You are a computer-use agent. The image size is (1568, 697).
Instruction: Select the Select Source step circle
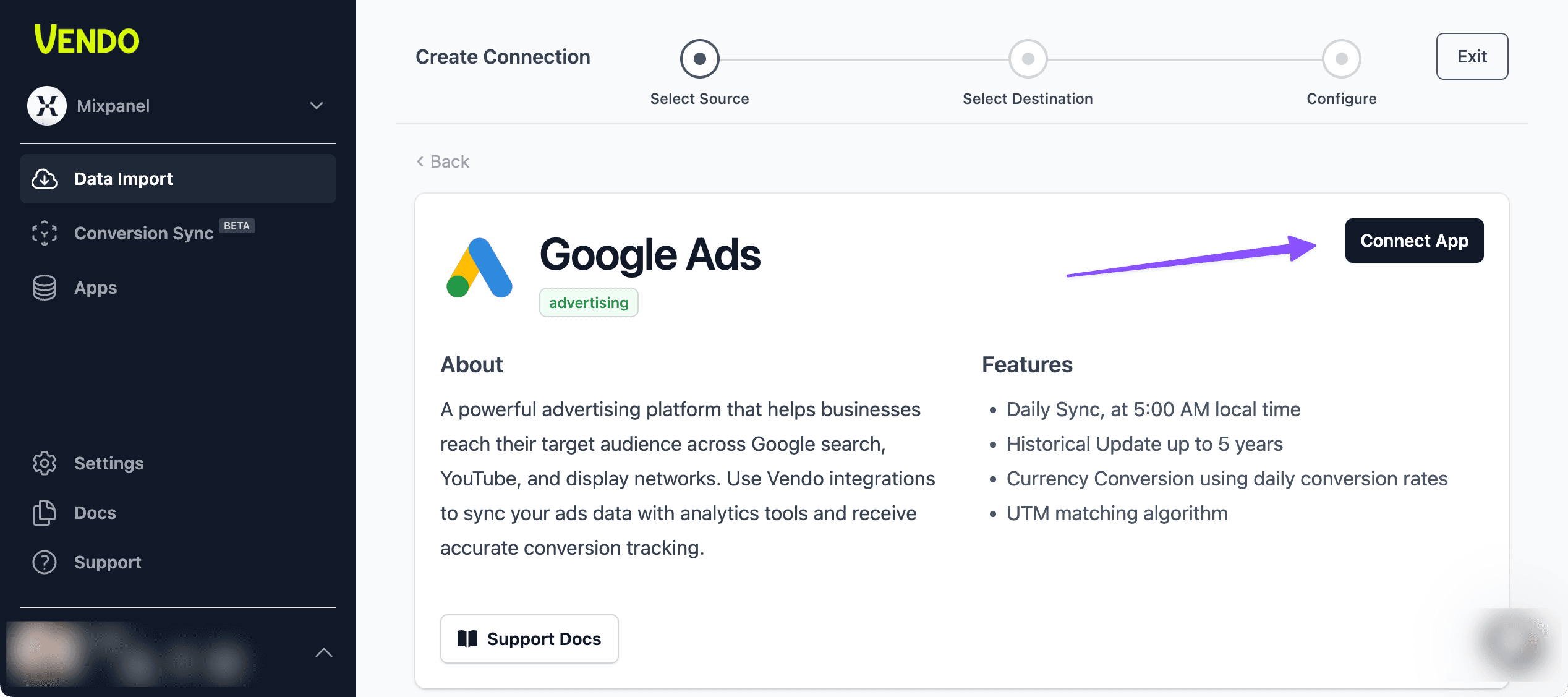pyautogui.click(x=699, y=59)
